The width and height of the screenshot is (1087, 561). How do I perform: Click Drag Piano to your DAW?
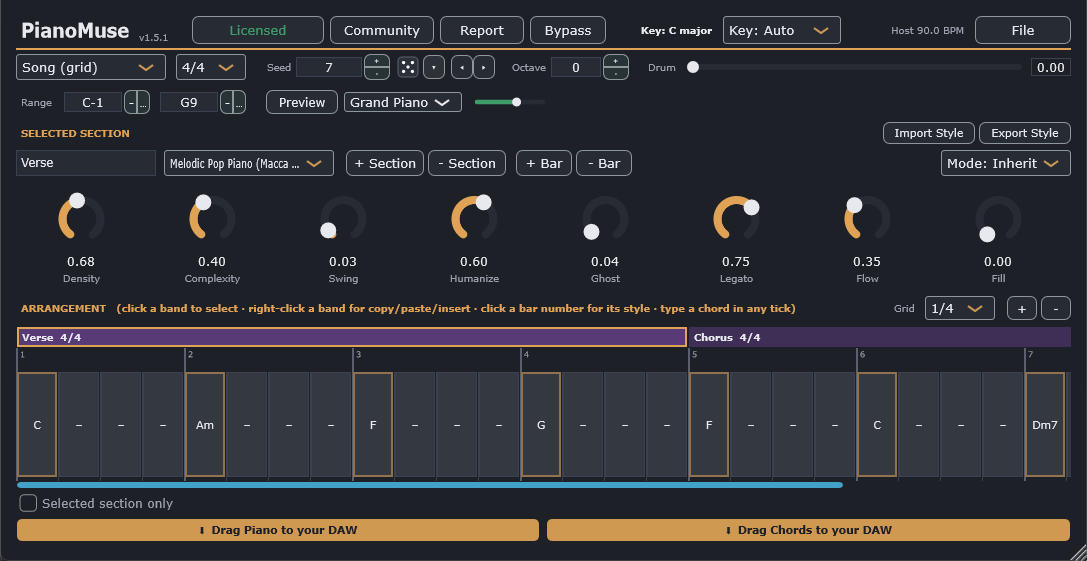pyautogui.click(x=277, y=530)
